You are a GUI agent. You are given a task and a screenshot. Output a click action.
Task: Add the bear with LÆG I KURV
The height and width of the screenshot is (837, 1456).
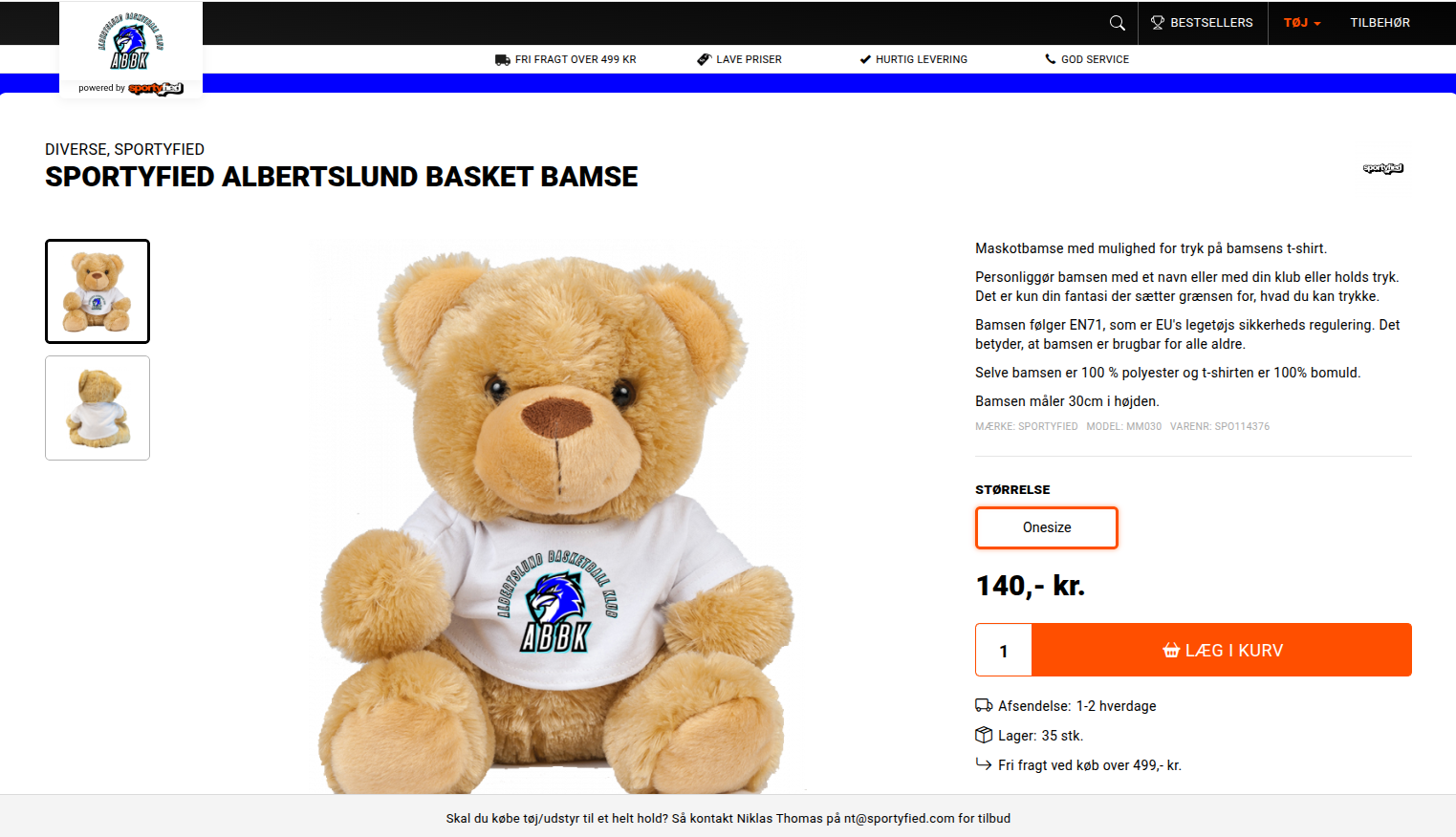point(1222,650)
